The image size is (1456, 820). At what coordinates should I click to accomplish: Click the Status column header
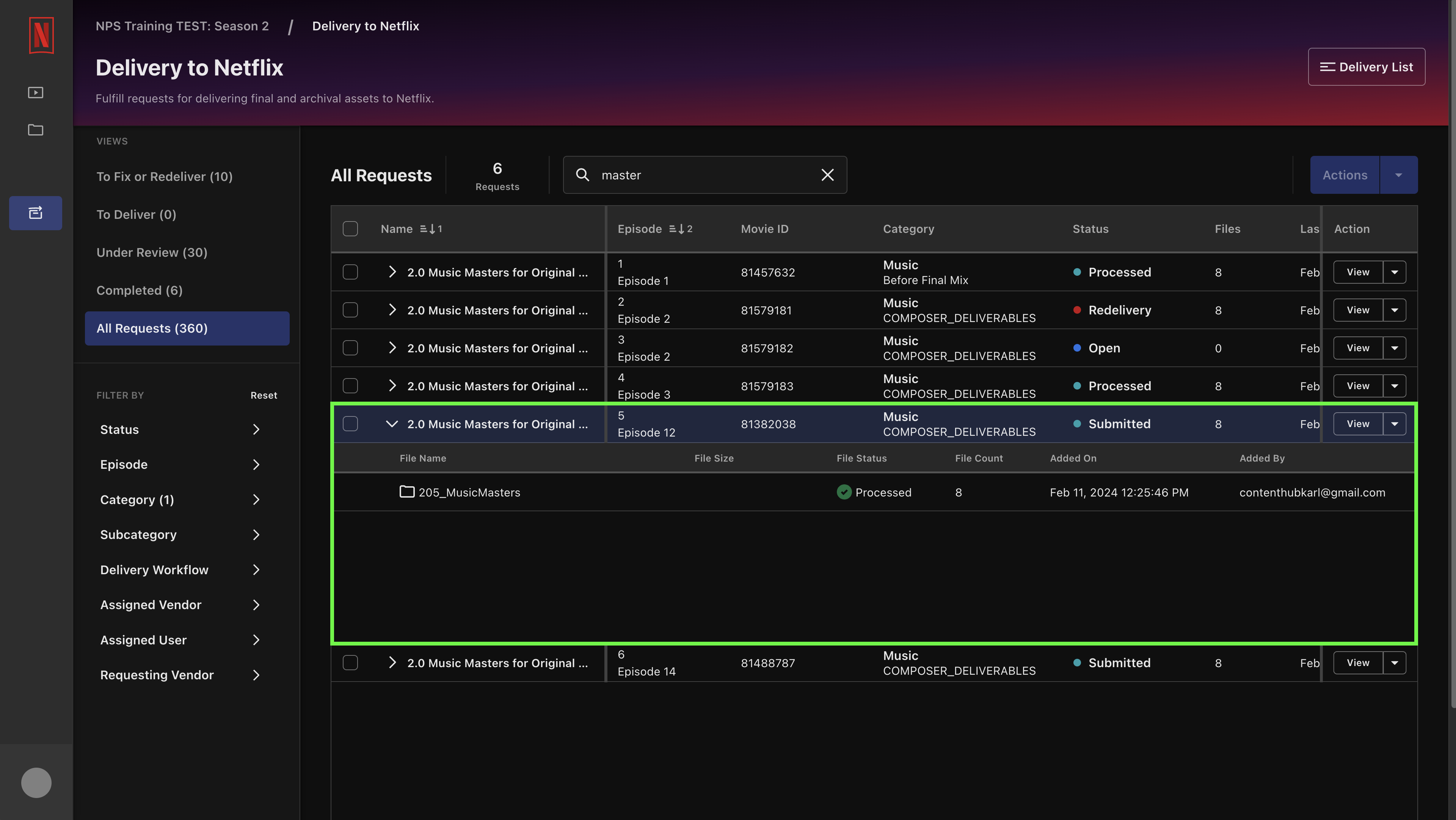pyautogui.click(x=1090, y=229)
